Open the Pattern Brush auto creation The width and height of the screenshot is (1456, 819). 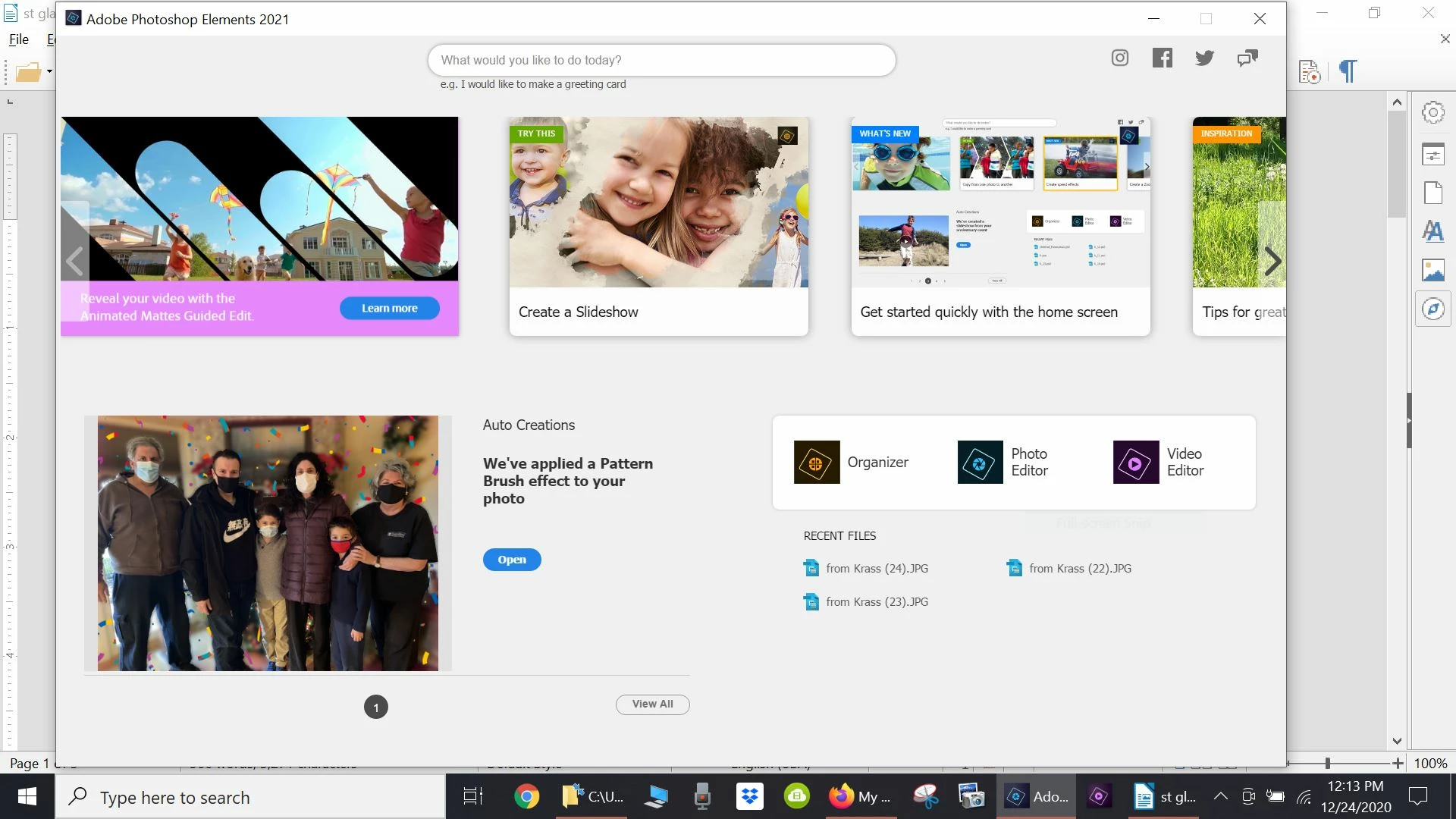(511, 560)
